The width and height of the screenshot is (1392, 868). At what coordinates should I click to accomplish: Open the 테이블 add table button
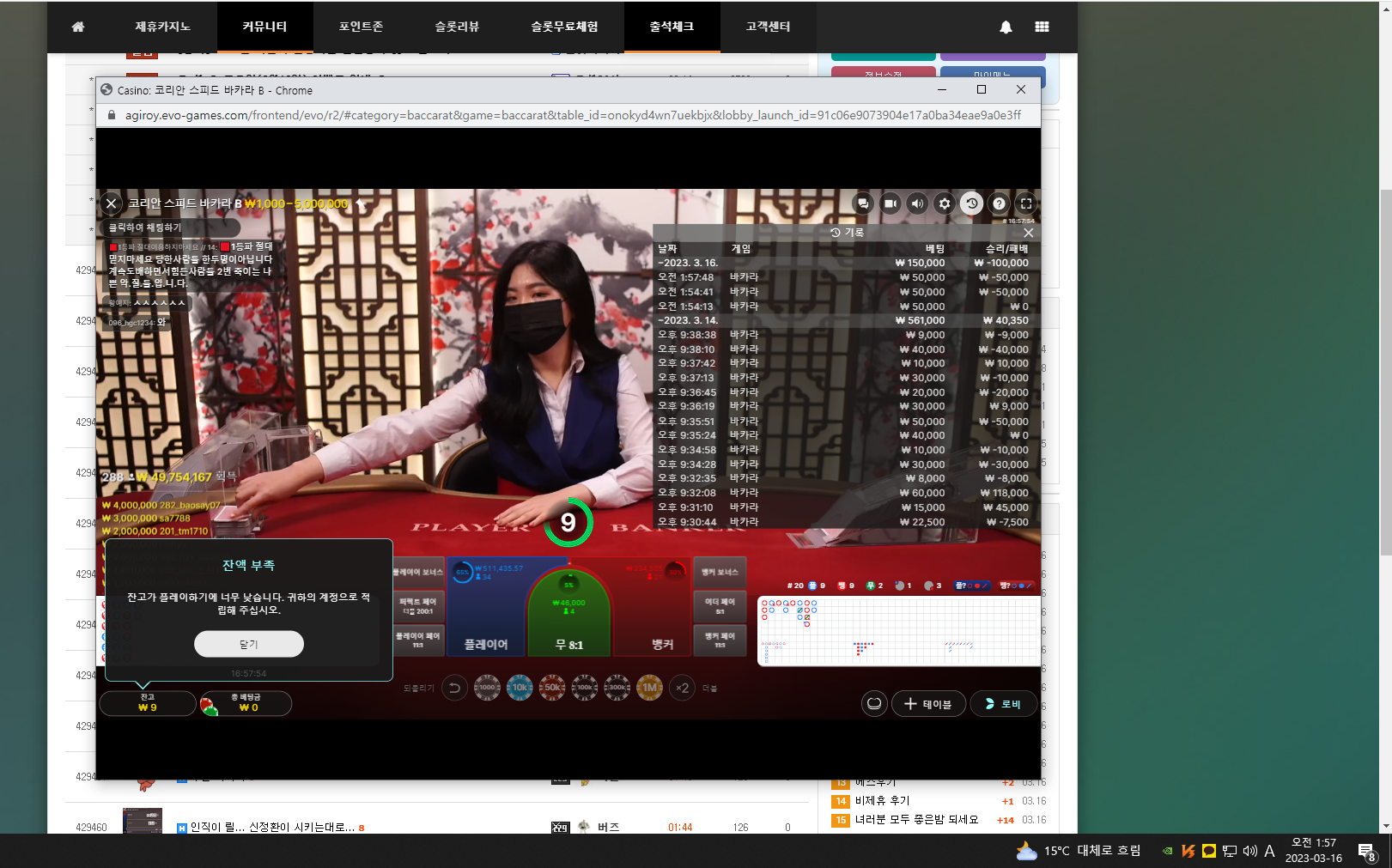coord(928,704)
